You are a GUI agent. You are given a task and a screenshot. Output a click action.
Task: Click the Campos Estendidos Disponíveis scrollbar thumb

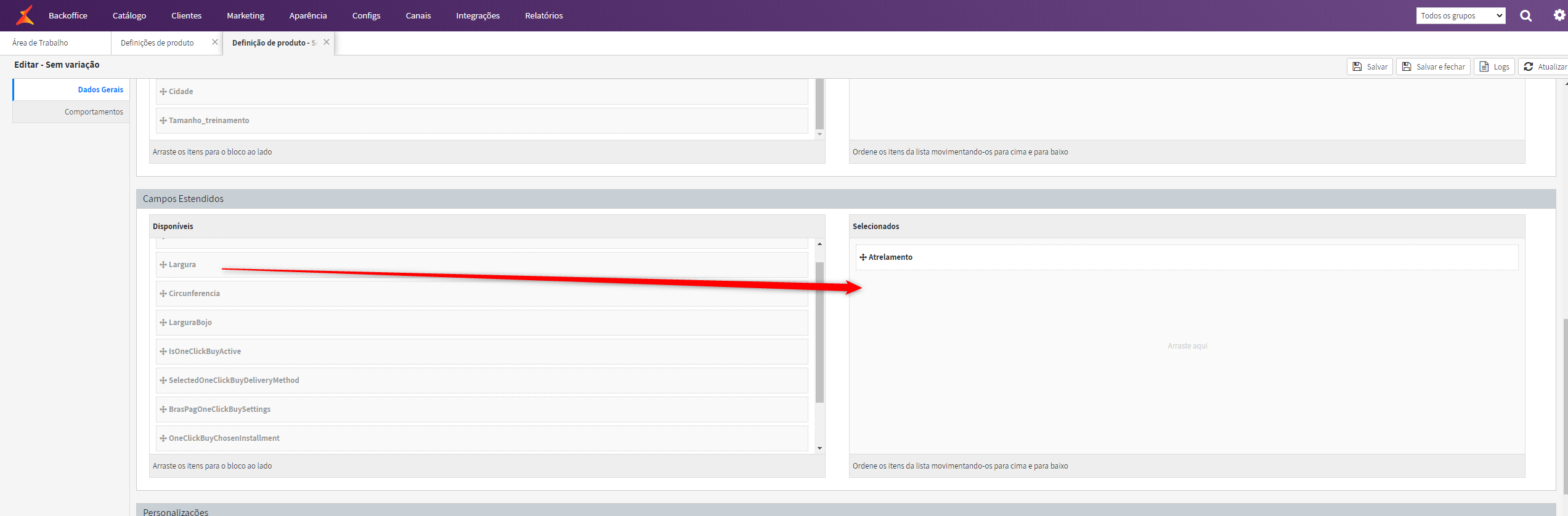[819, 333]
